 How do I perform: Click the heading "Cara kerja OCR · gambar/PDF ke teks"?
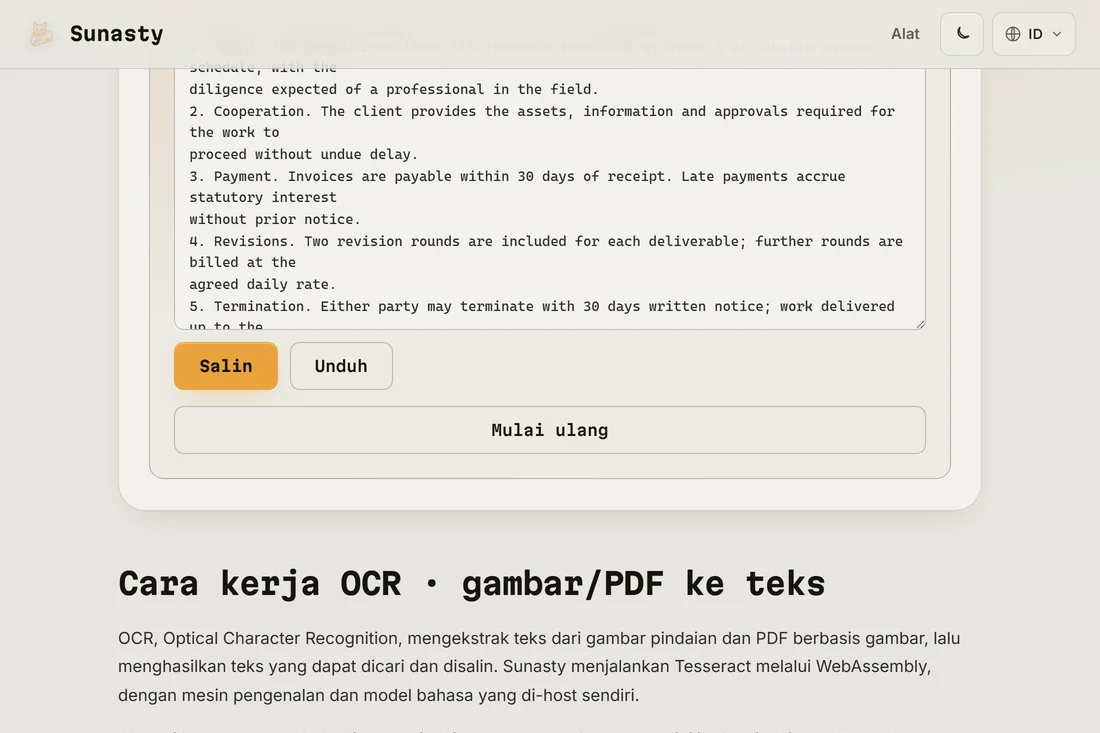coord(471,584)
